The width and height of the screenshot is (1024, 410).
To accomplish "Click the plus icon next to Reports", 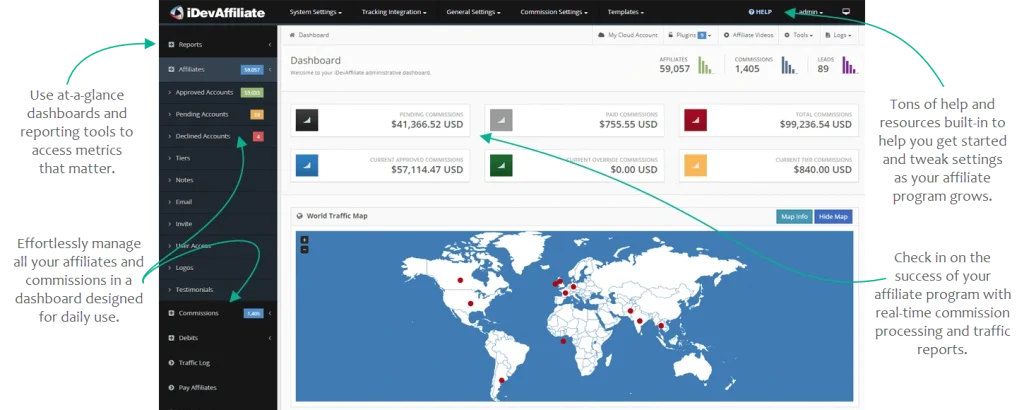I will (171, 44).
